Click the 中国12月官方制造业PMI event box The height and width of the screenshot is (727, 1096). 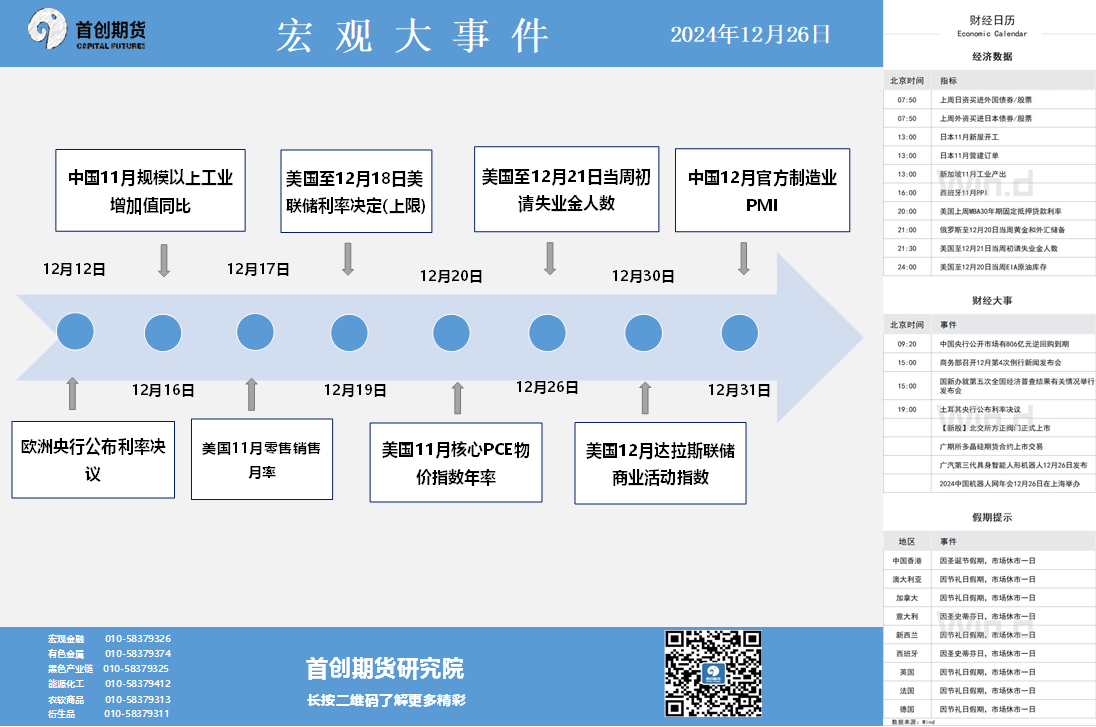point(762,189)
